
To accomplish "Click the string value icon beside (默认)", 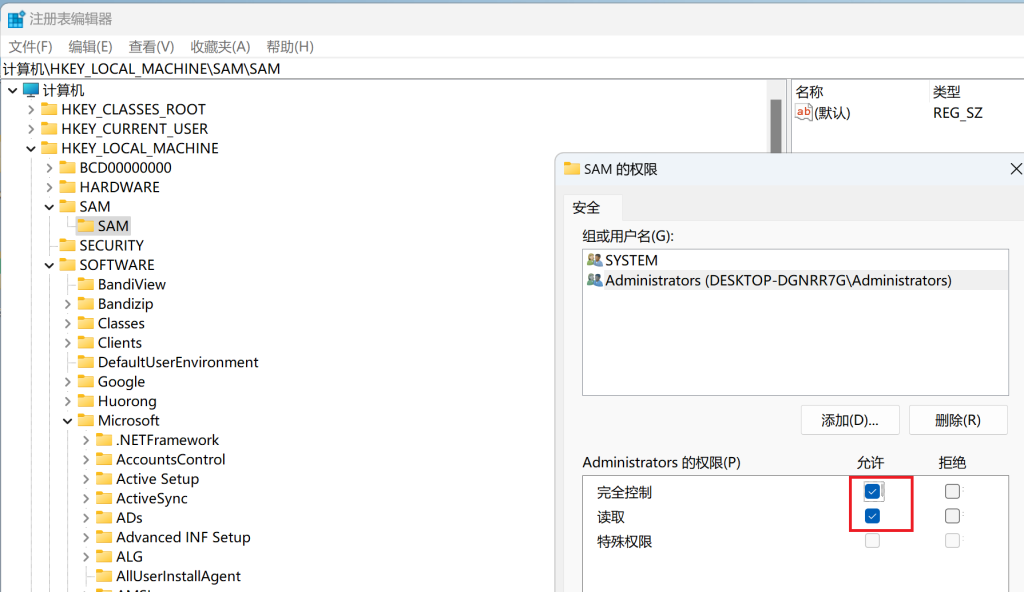I will click(x=803, y=112).
